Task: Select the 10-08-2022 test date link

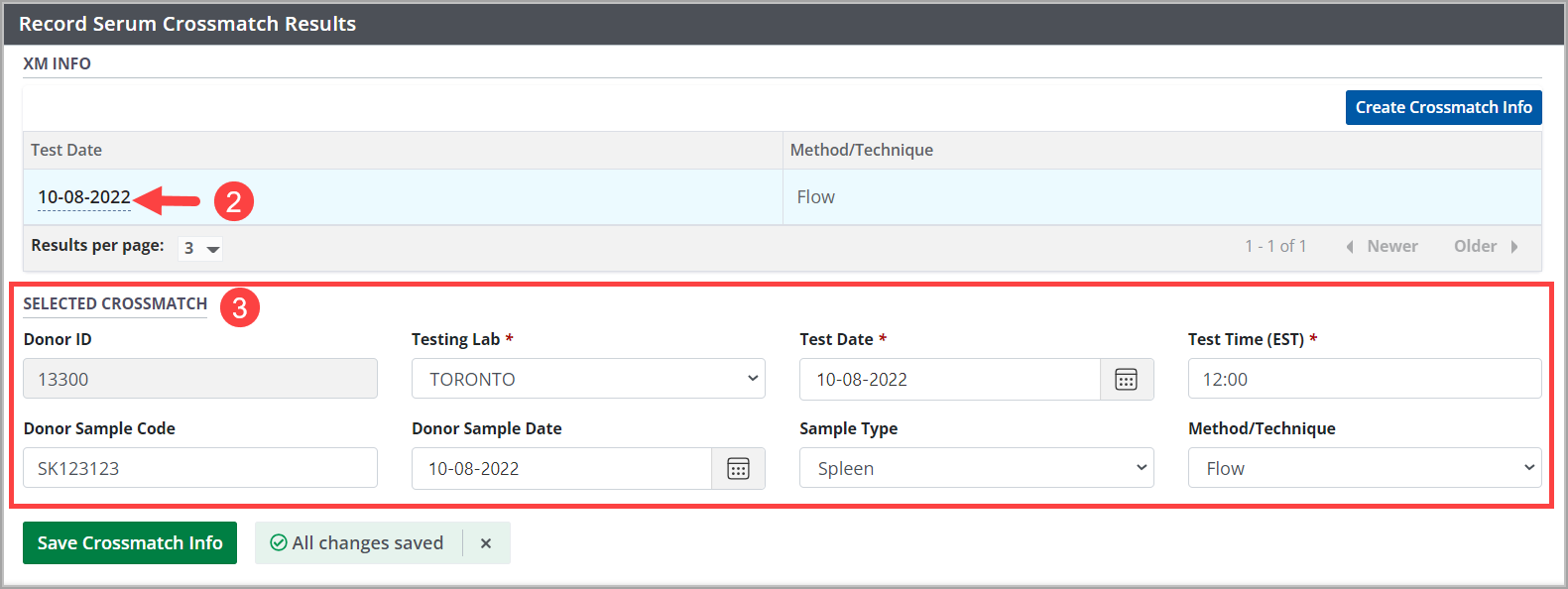Action: click(x=84, y=197)
